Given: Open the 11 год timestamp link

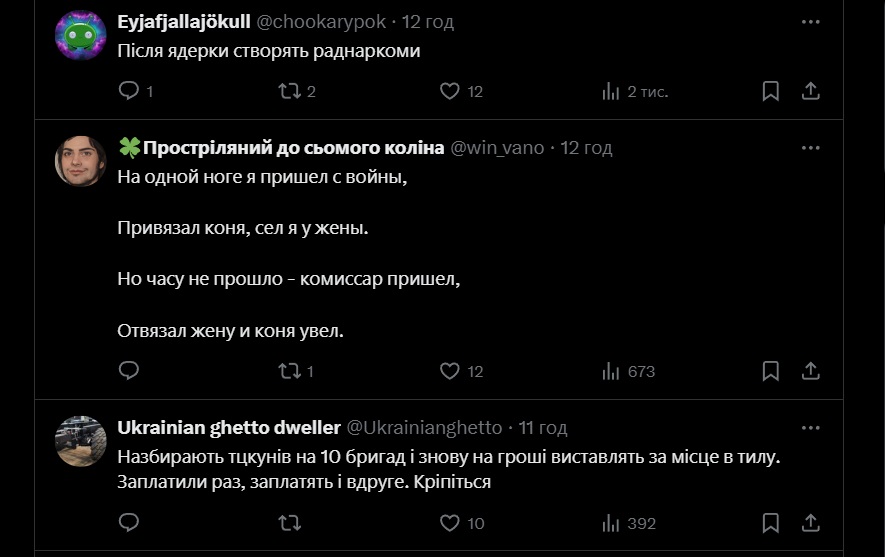Looking at the screenshot, I should click(x=543, y=427).
